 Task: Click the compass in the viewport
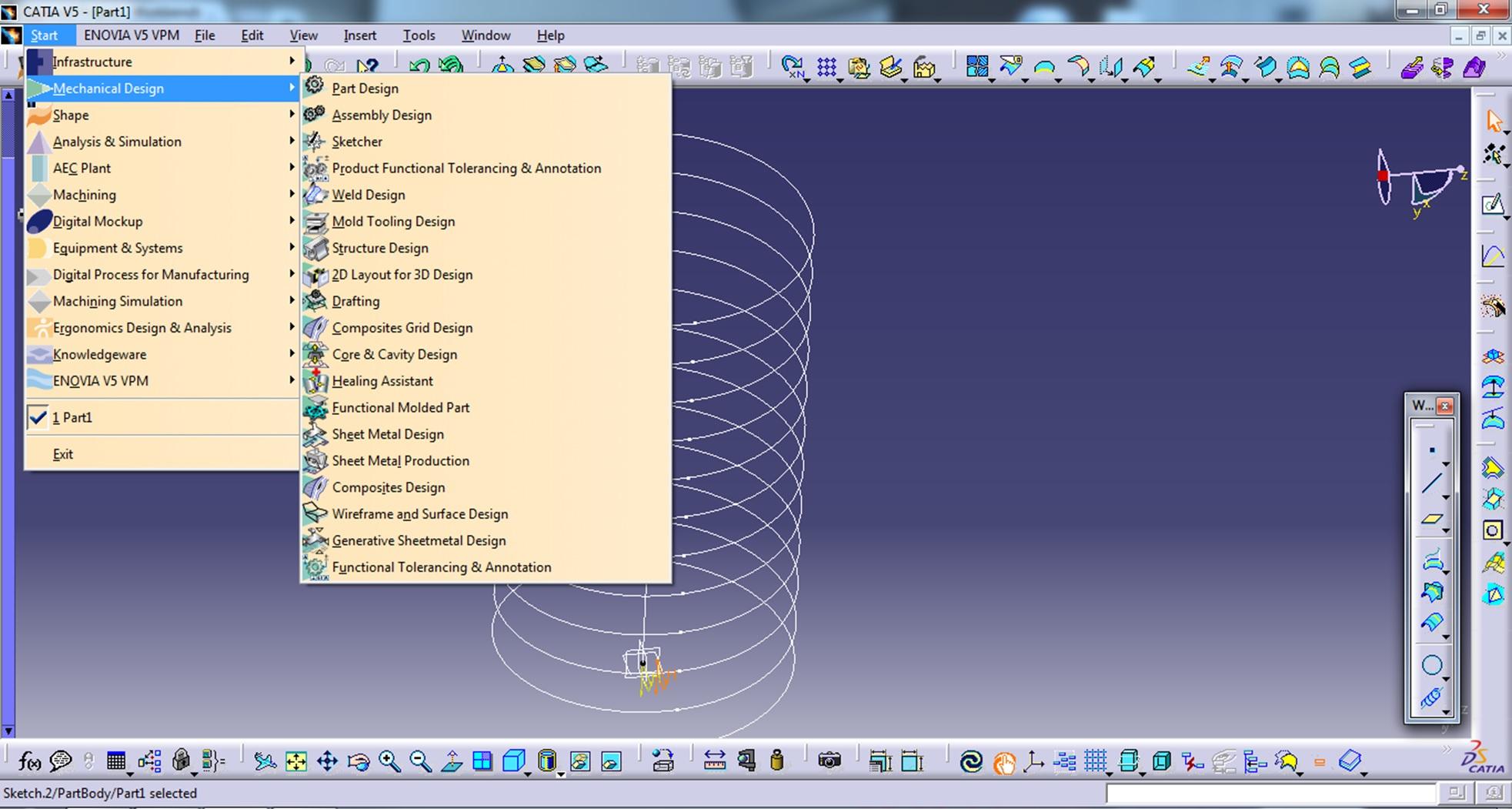tap(1420, 183)
